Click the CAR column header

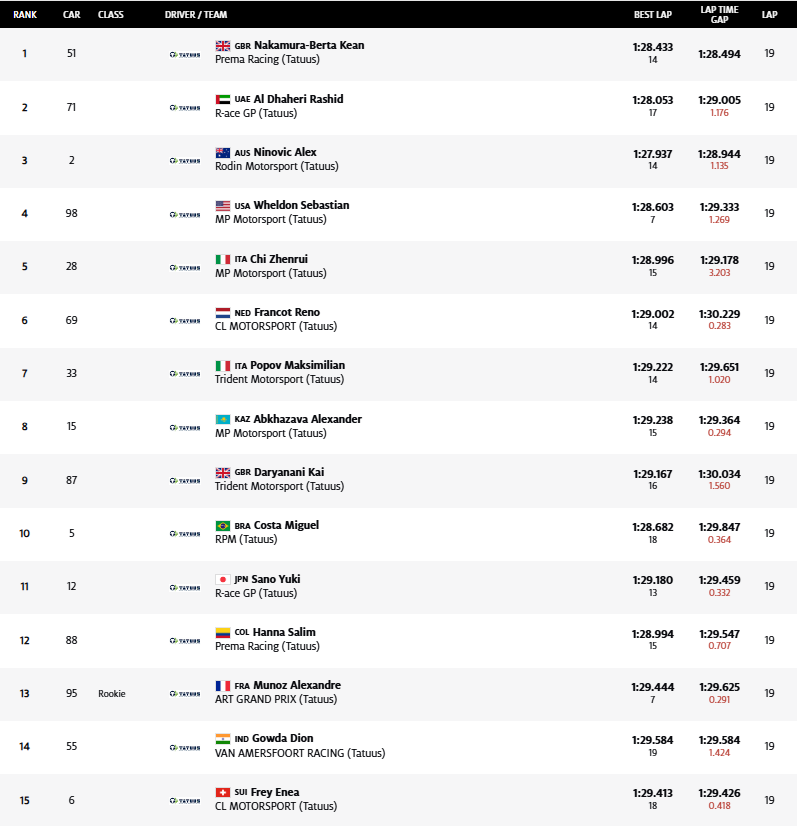coord(72,15)
